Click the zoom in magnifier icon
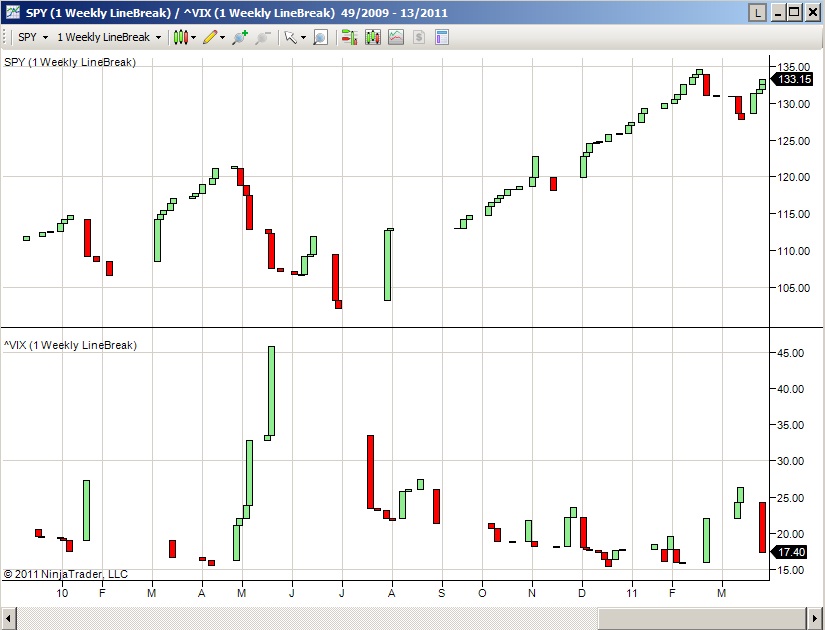Screen dimensions: 825x630 pyautogui.click(x=240, y=37)
